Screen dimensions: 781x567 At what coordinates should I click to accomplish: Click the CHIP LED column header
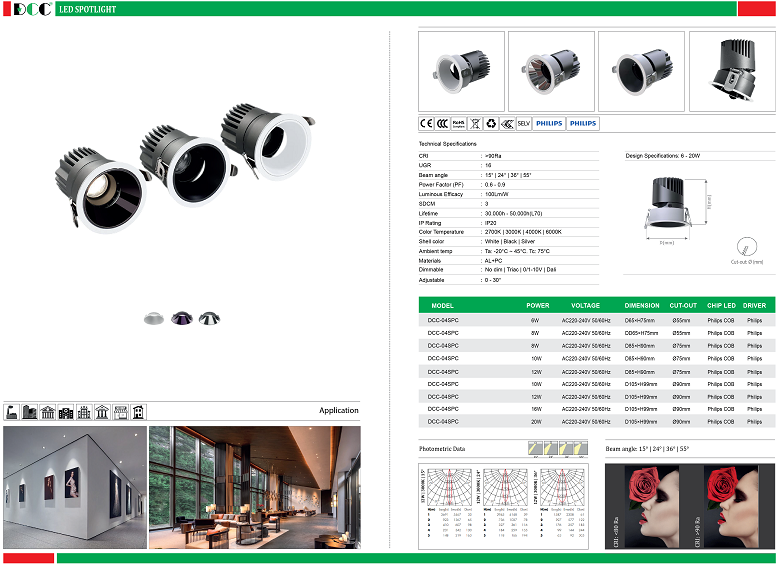[721, 305]
